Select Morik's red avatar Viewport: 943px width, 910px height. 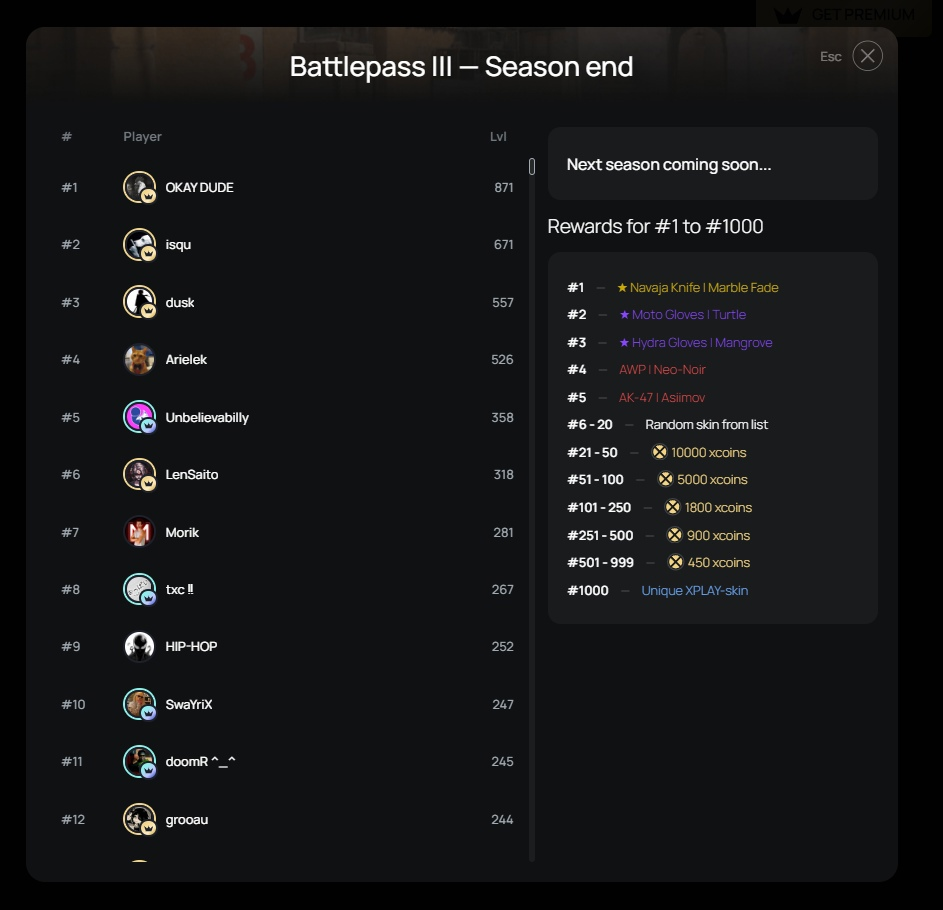click(x=139, y=532)
